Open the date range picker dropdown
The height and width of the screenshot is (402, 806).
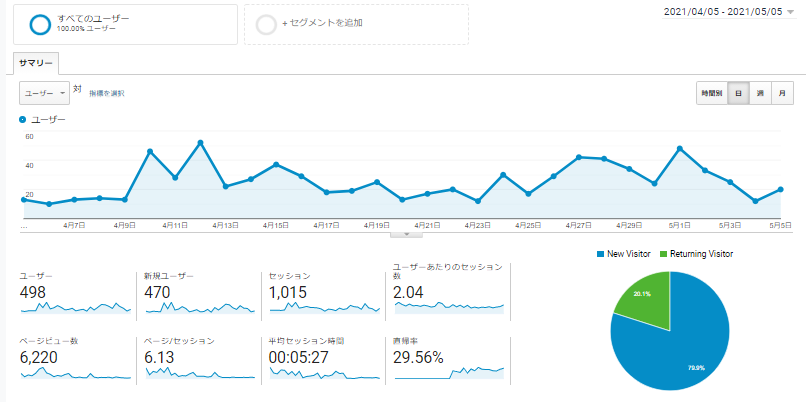730,12
